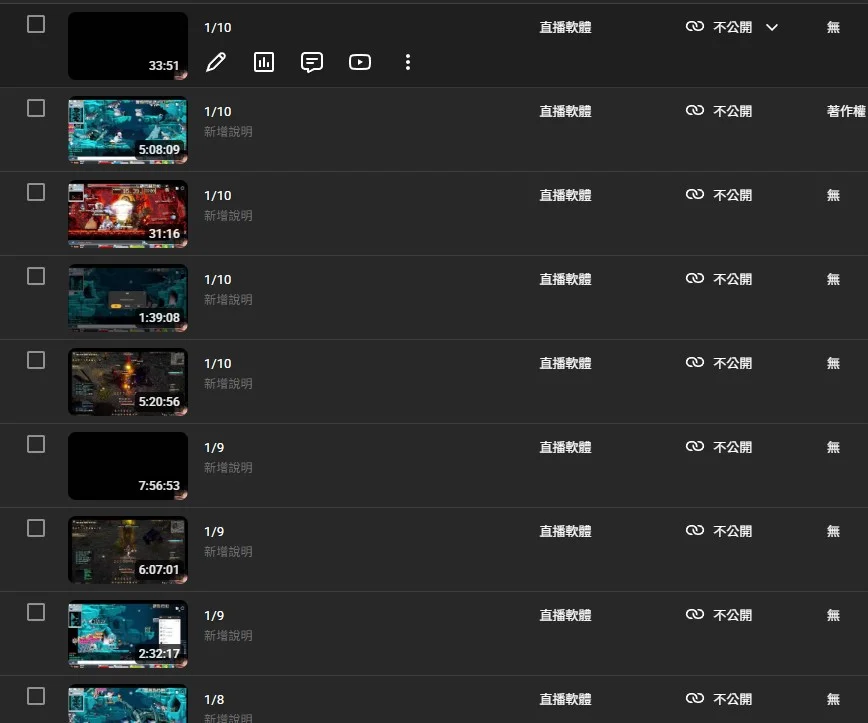Viewport: 868px width, 723px height.
Task: Click the 著作權 restriction on the 5:08:09 video
Action: [x=846, y=111]
